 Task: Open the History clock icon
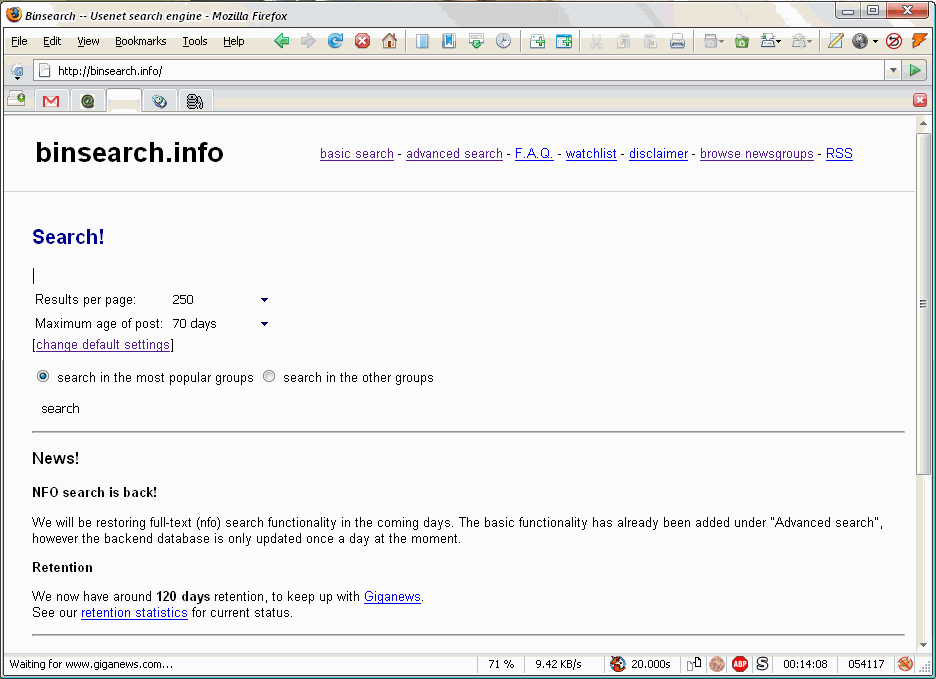point(503,41)
